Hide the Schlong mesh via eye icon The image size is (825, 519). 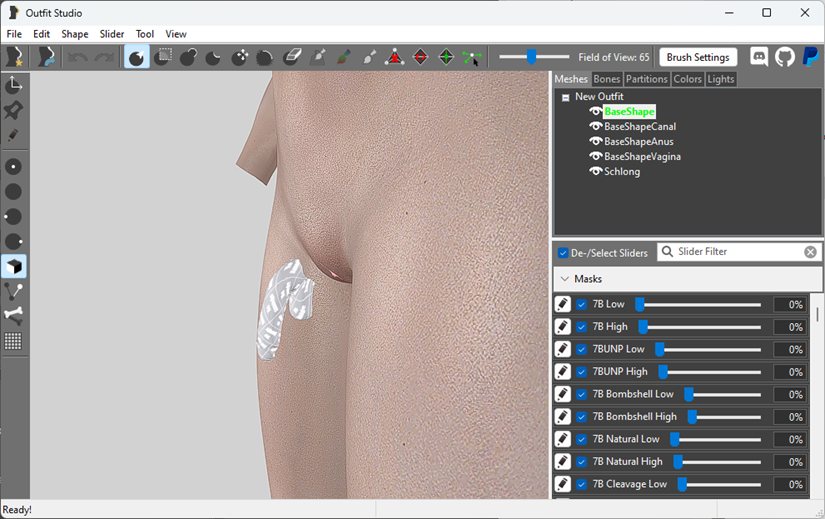(596, 172)
